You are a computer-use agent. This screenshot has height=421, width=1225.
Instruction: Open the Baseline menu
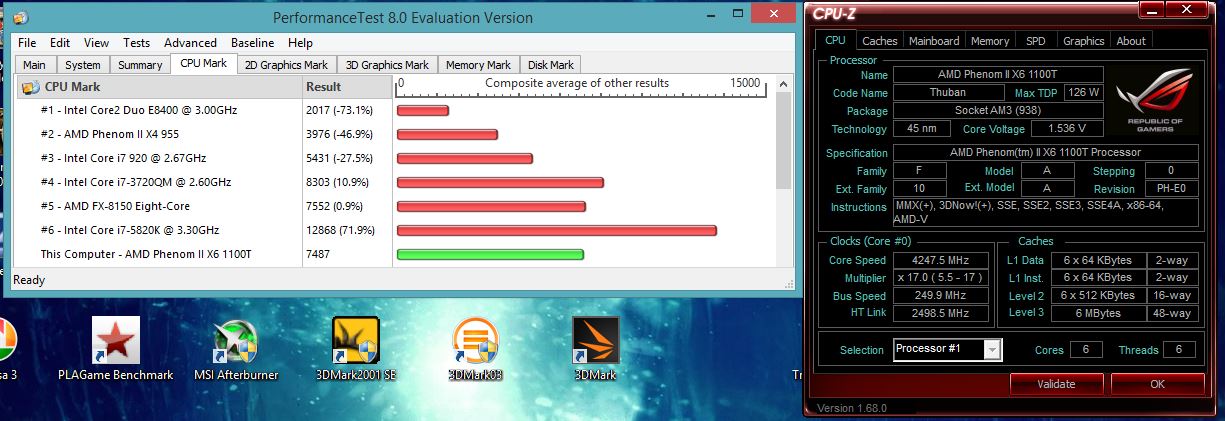(x=252, y=43)
